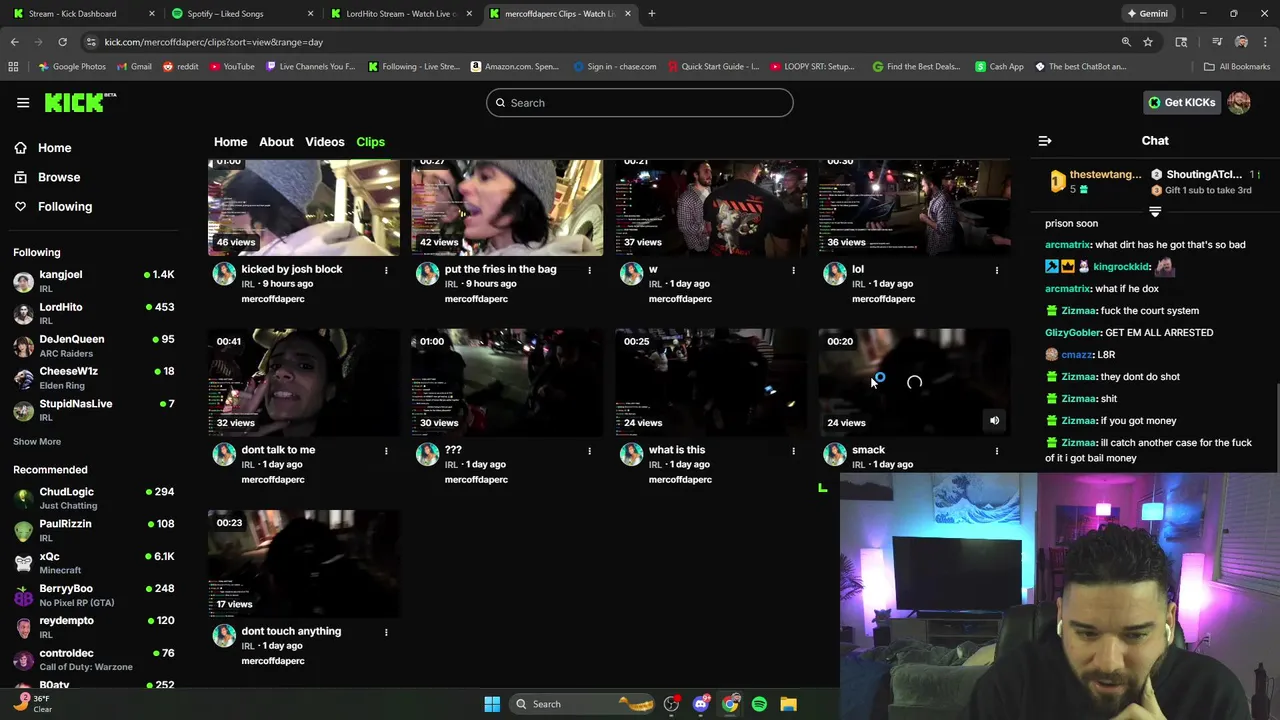This screenshot has width=1280, height=720.
Task: Click the Gemini button in Chrome
Action: pyautogui.click(x=1147, y=14)
